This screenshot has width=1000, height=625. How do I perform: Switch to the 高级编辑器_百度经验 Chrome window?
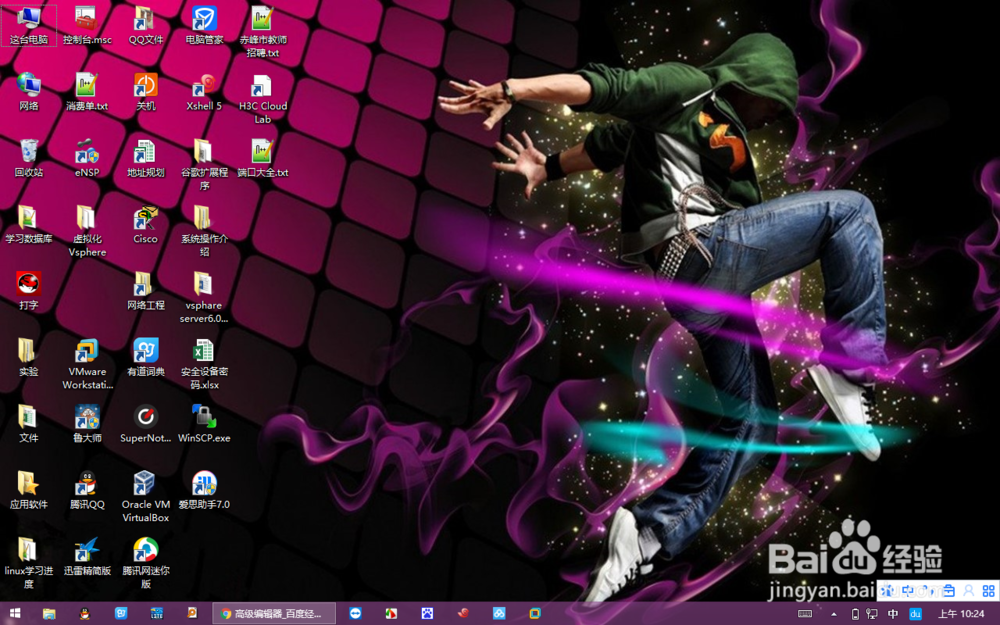(274, 614)
